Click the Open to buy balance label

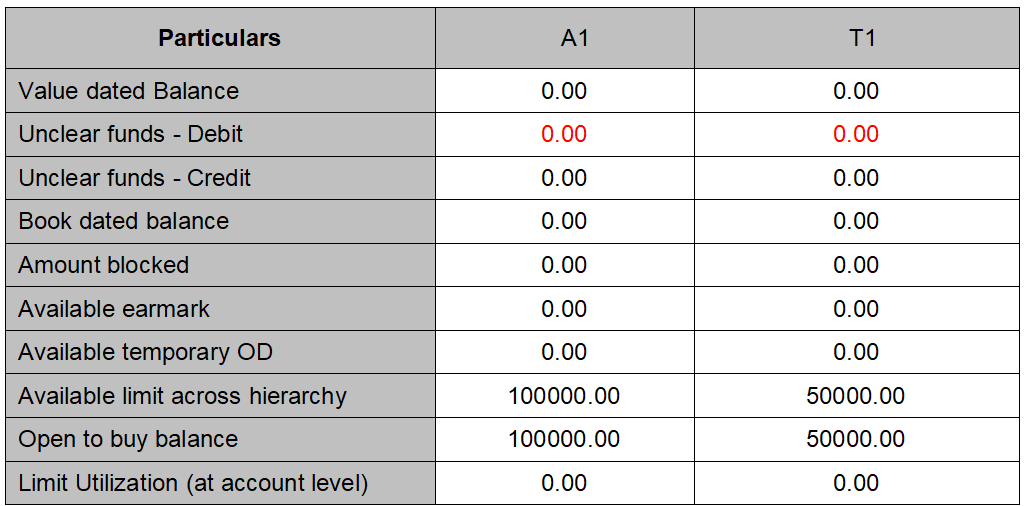pos(128,439)
